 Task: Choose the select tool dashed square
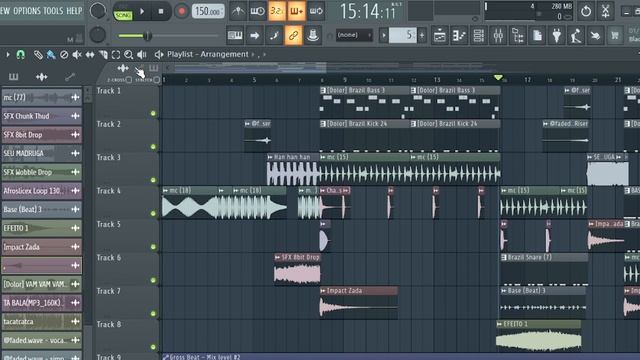pos(116,54)
